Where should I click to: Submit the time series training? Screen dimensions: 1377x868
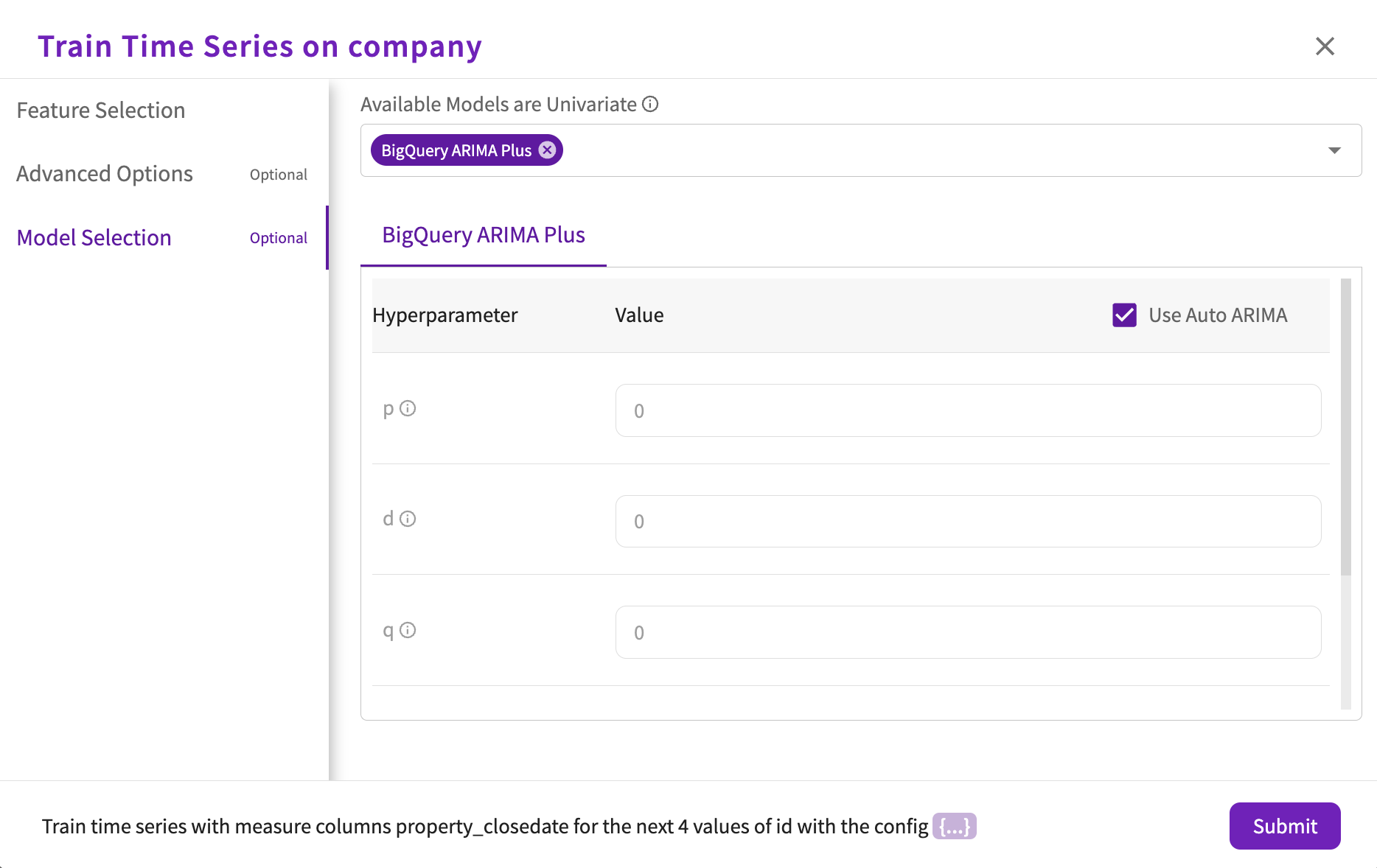pyautogui.click(x=1285, y=826)
